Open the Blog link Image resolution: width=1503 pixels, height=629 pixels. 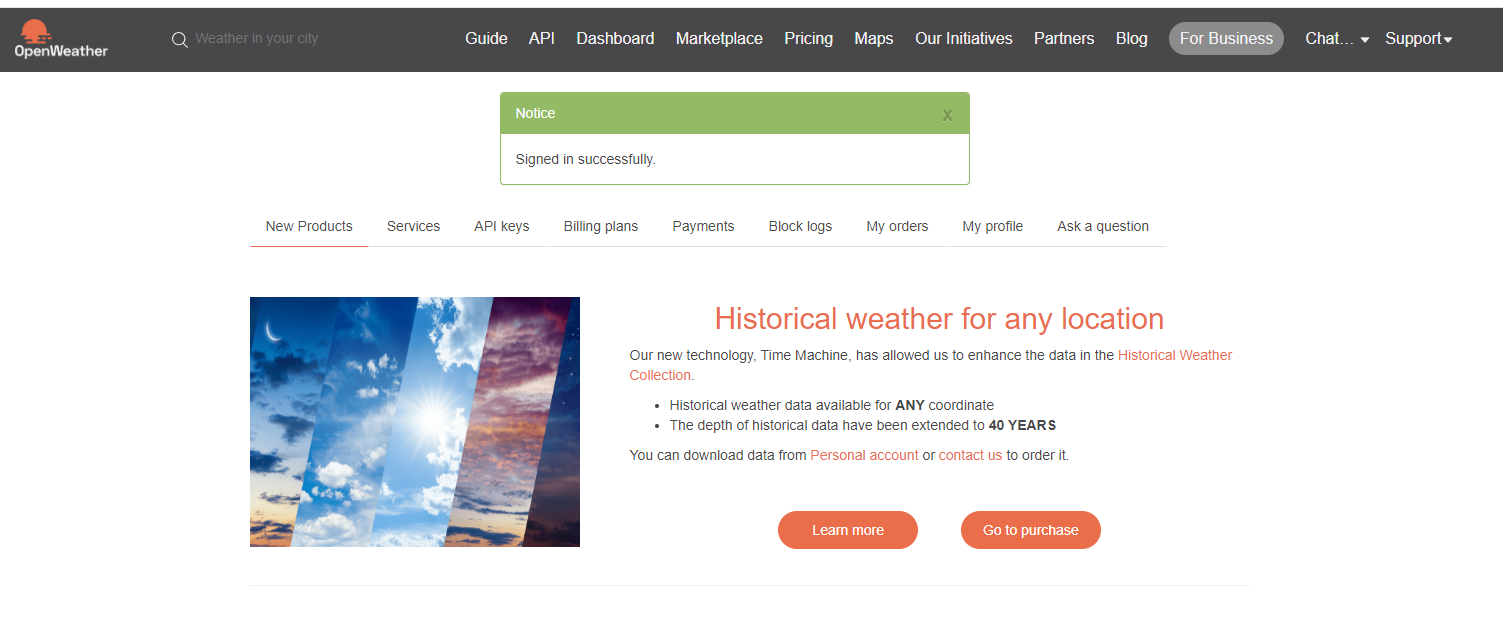[1132, 39]
